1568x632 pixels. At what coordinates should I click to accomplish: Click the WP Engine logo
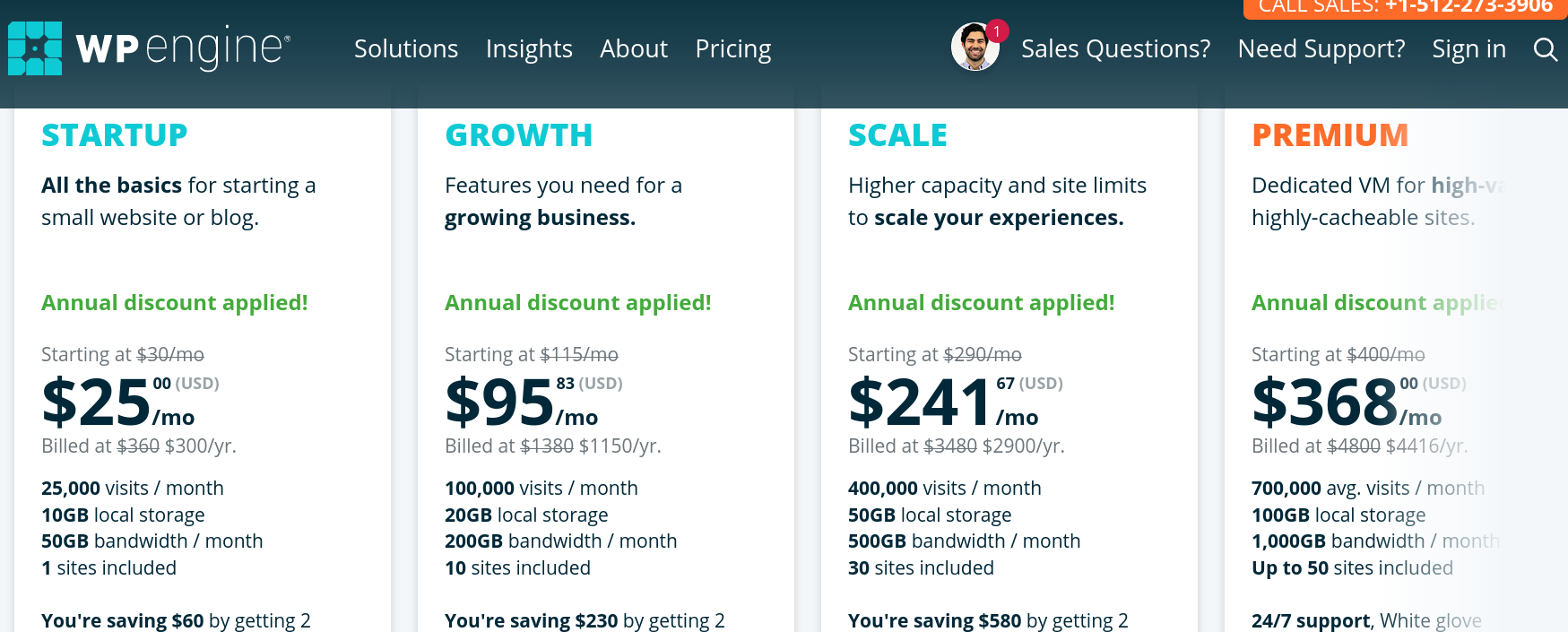point(149,48)
